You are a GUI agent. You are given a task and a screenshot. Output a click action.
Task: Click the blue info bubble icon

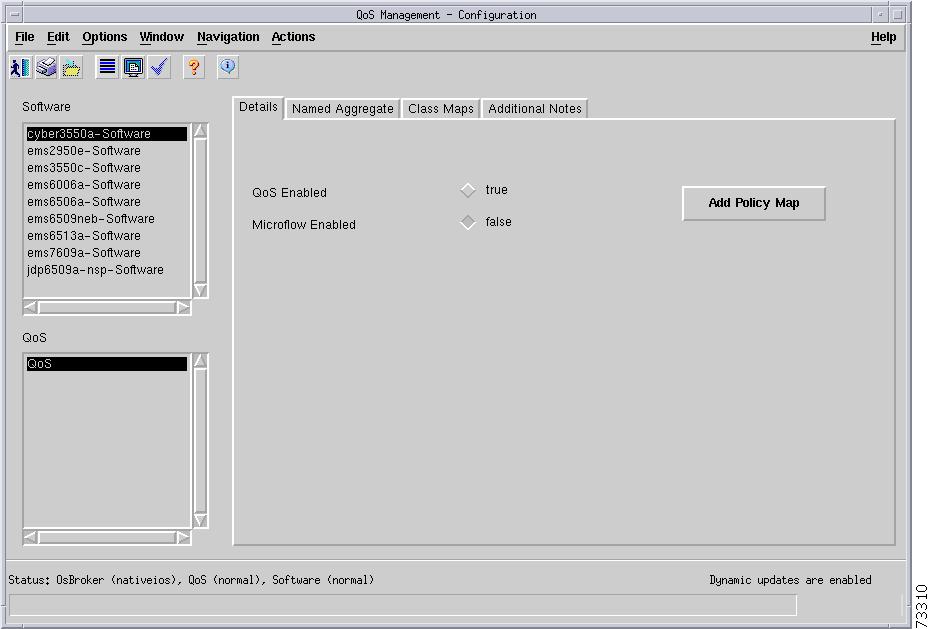click(228, 68)
